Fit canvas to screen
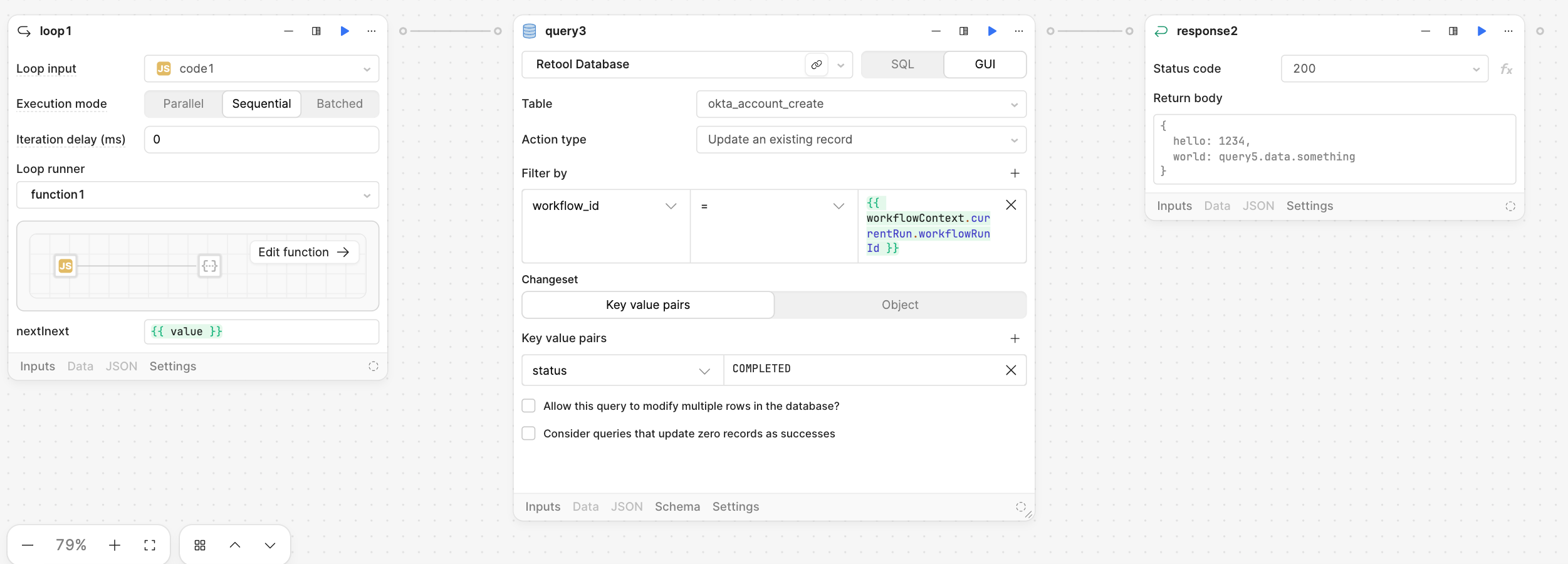This screenshot has width=1568, height=564. 150,545
